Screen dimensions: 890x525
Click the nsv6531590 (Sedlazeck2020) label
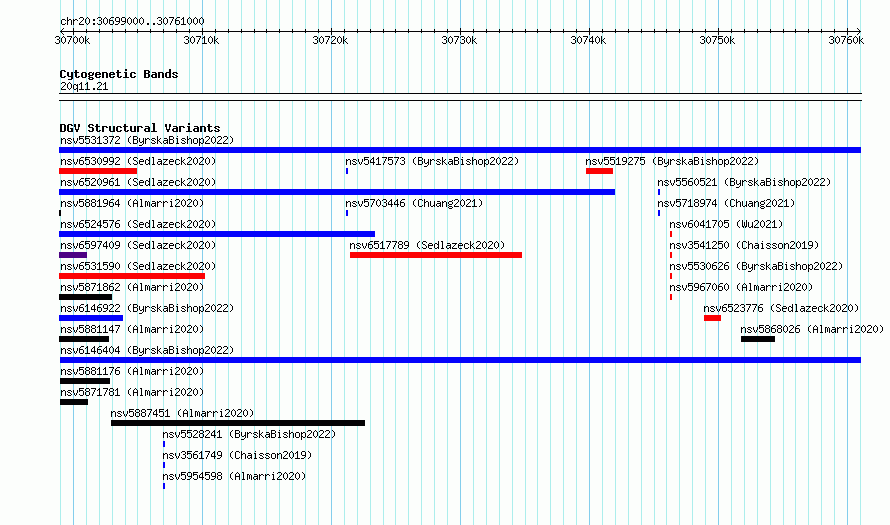(x=138, y=266)
